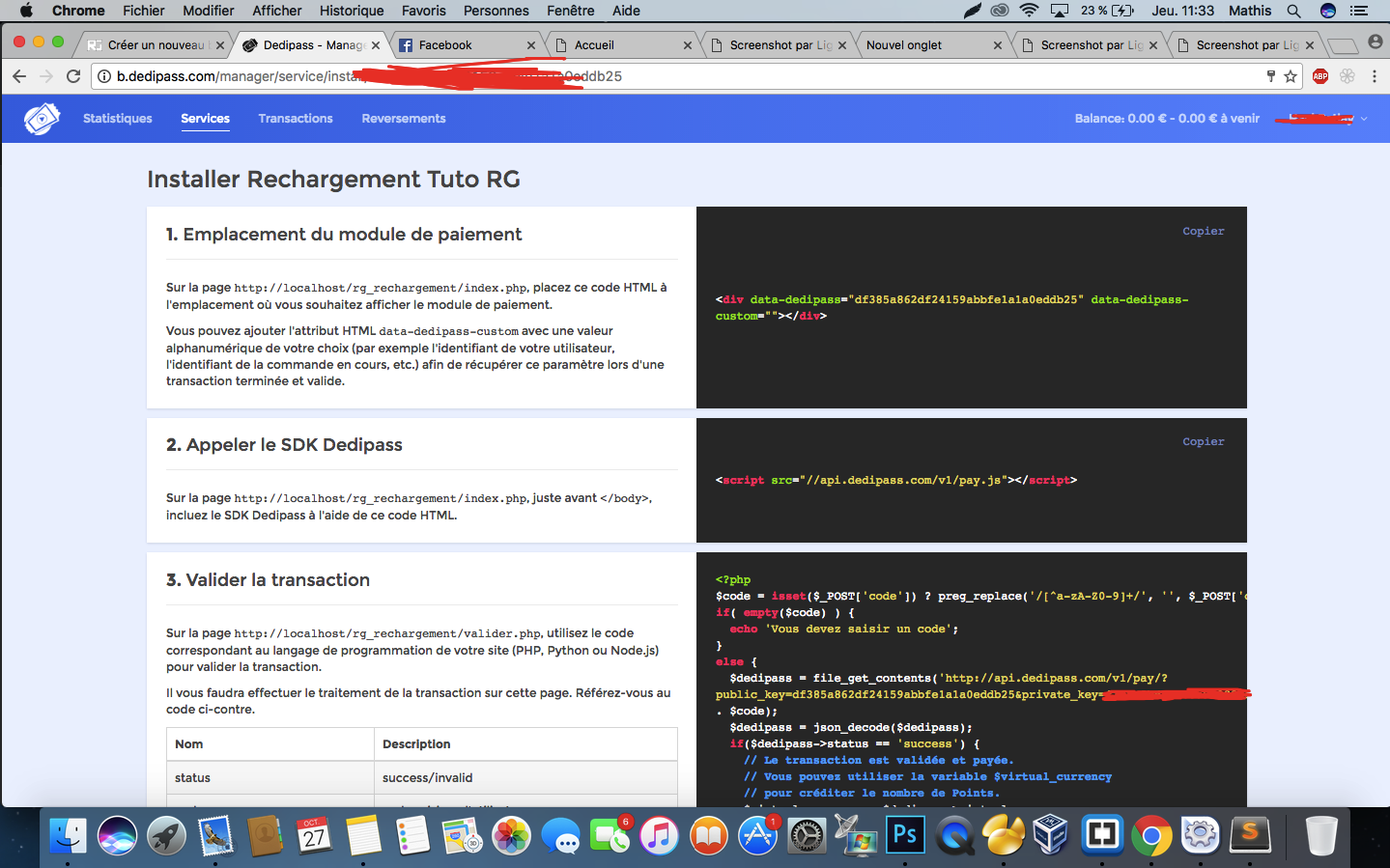Open the Fenêtre menu
The width and height of the screenshot is (1390, 868).
tap(571, 11)
